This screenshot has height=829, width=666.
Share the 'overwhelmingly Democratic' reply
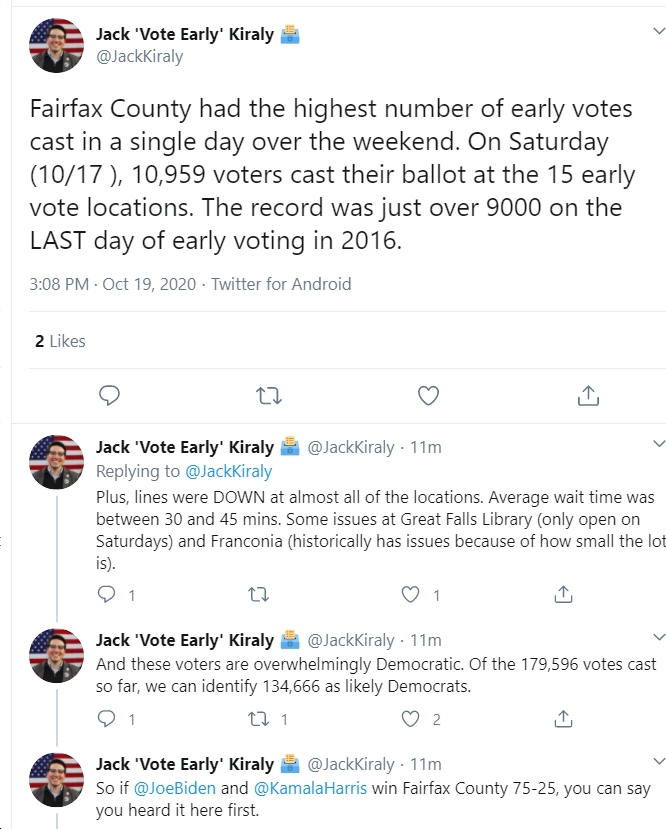pos(563,719)
